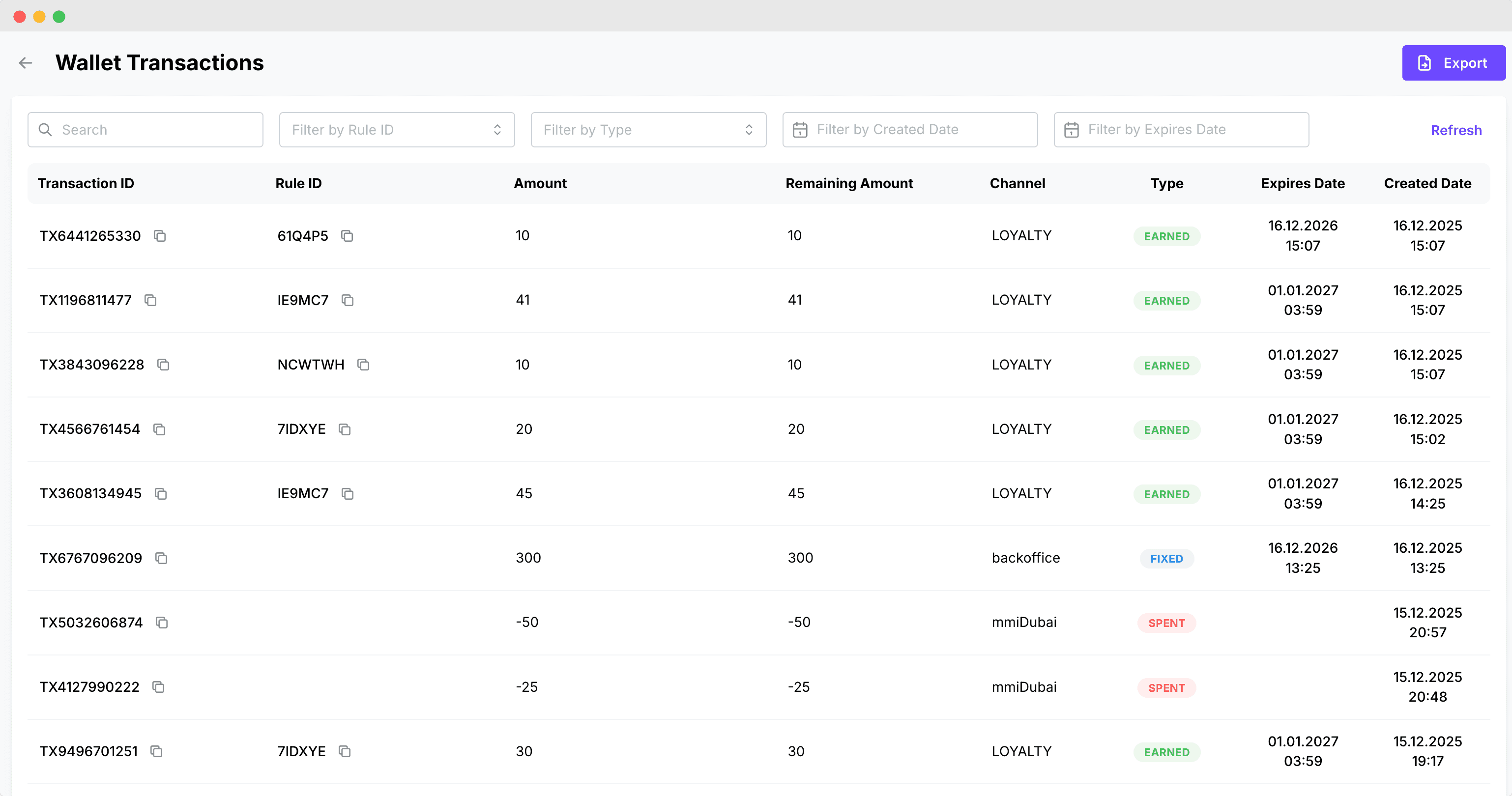1512x796 pixels.
Task: Copy transaction ID TX5032606874
Action: tap(161, 623)
